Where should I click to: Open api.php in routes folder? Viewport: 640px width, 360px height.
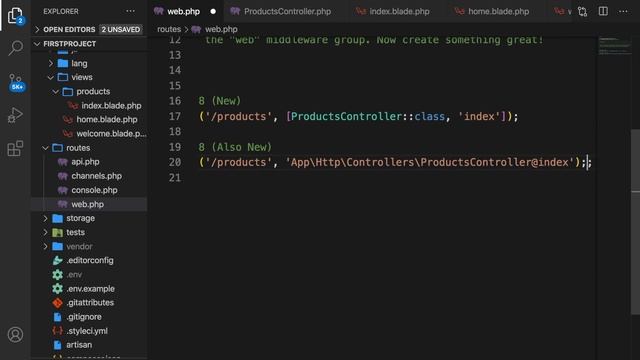tap(85, 162)
